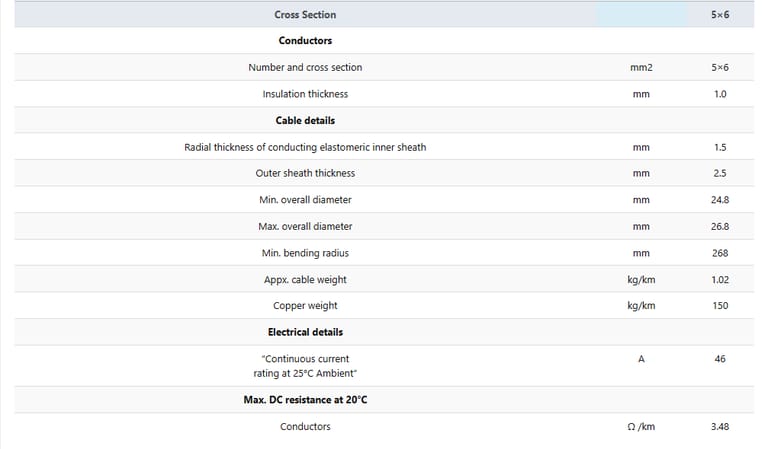Select the Number and cross section row label

(x=305, y=68)
